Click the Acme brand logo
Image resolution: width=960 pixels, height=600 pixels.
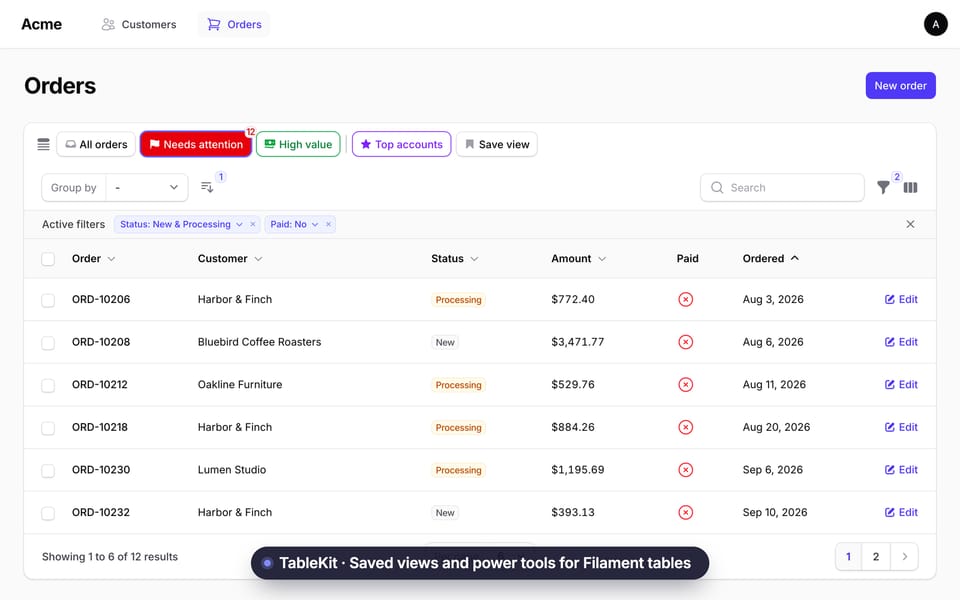pyautogui.click(x=42, y=24)
